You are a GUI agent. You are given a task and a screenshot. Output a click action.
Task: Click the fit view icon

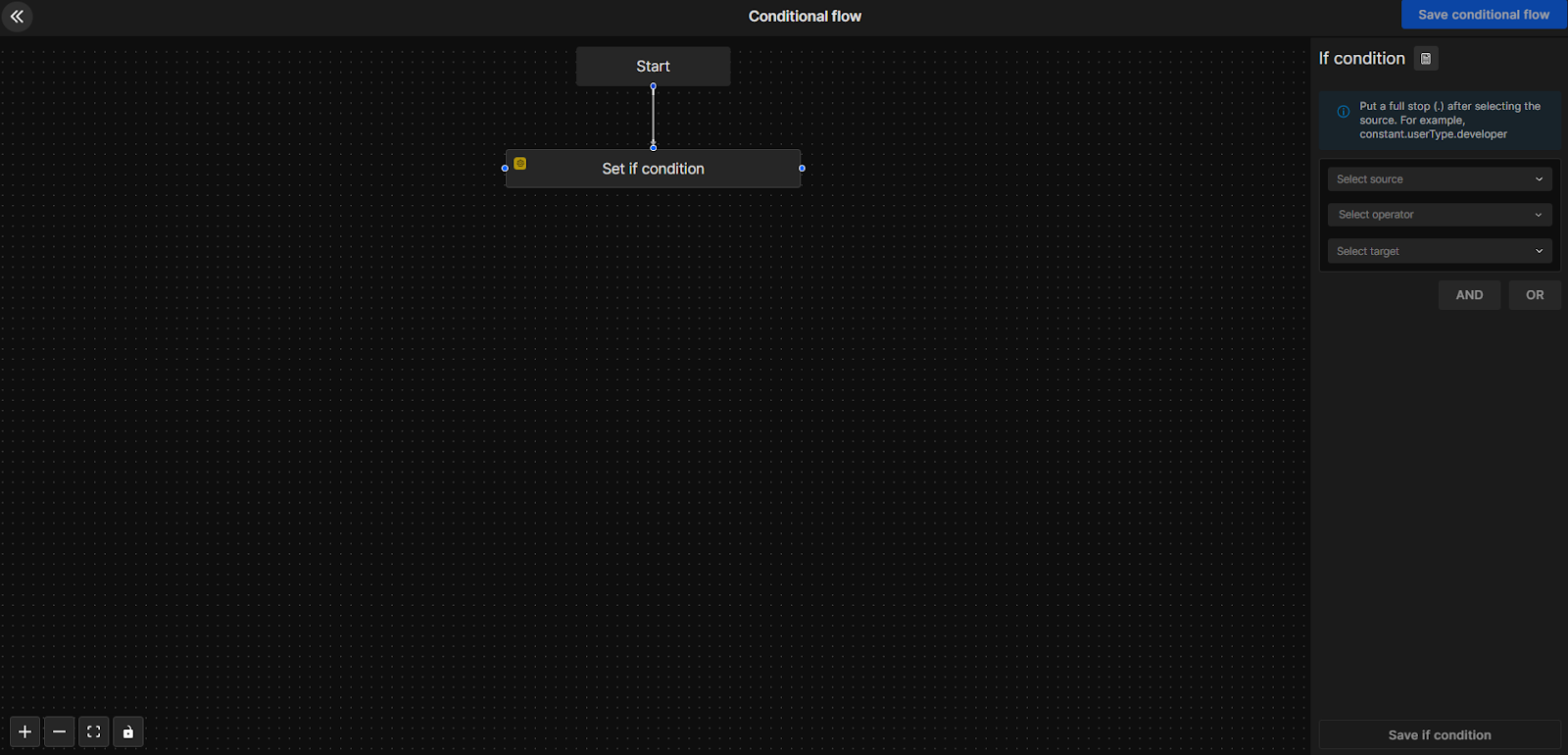(93, 731)
